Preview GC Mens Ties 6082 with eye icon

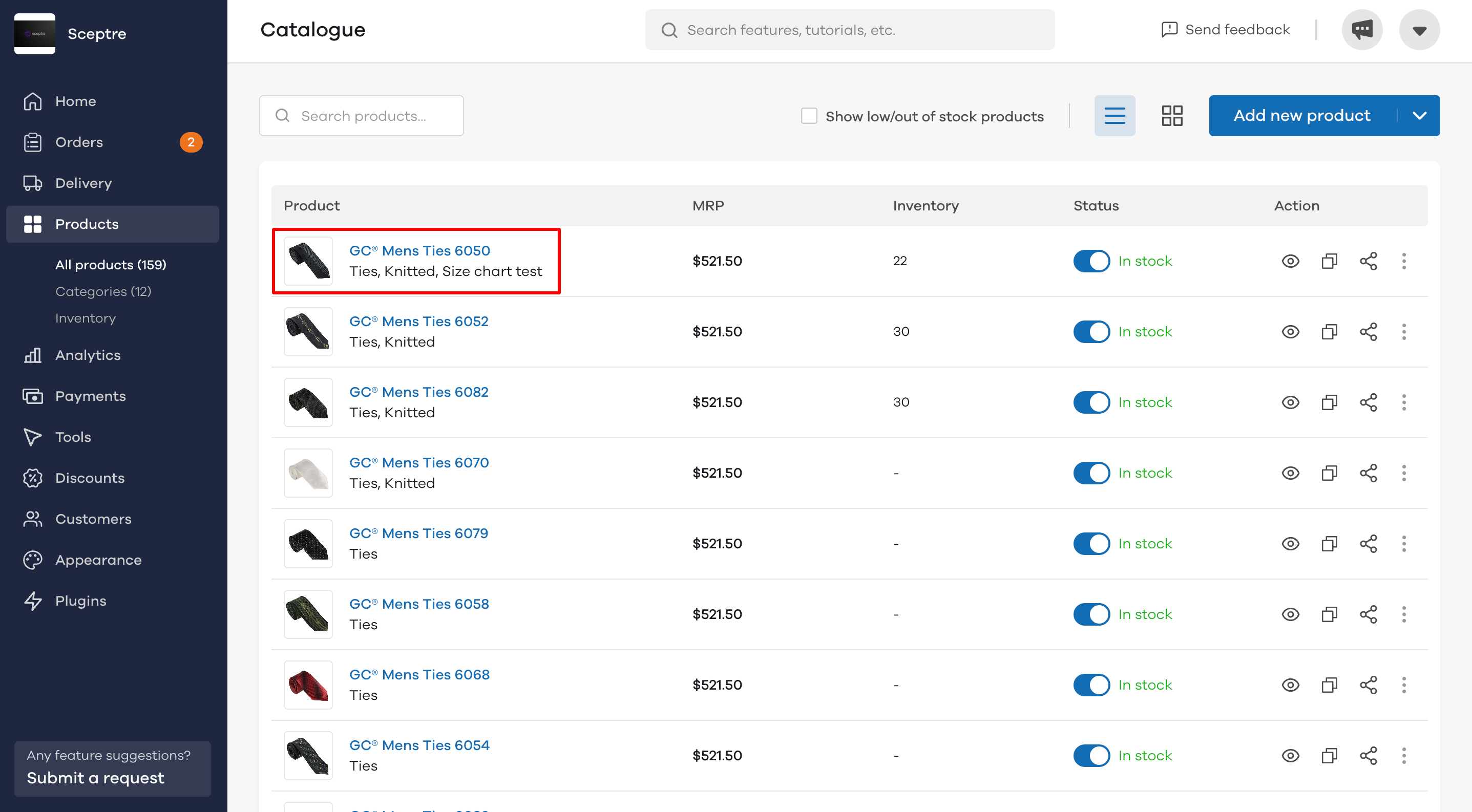point(1290,402)
